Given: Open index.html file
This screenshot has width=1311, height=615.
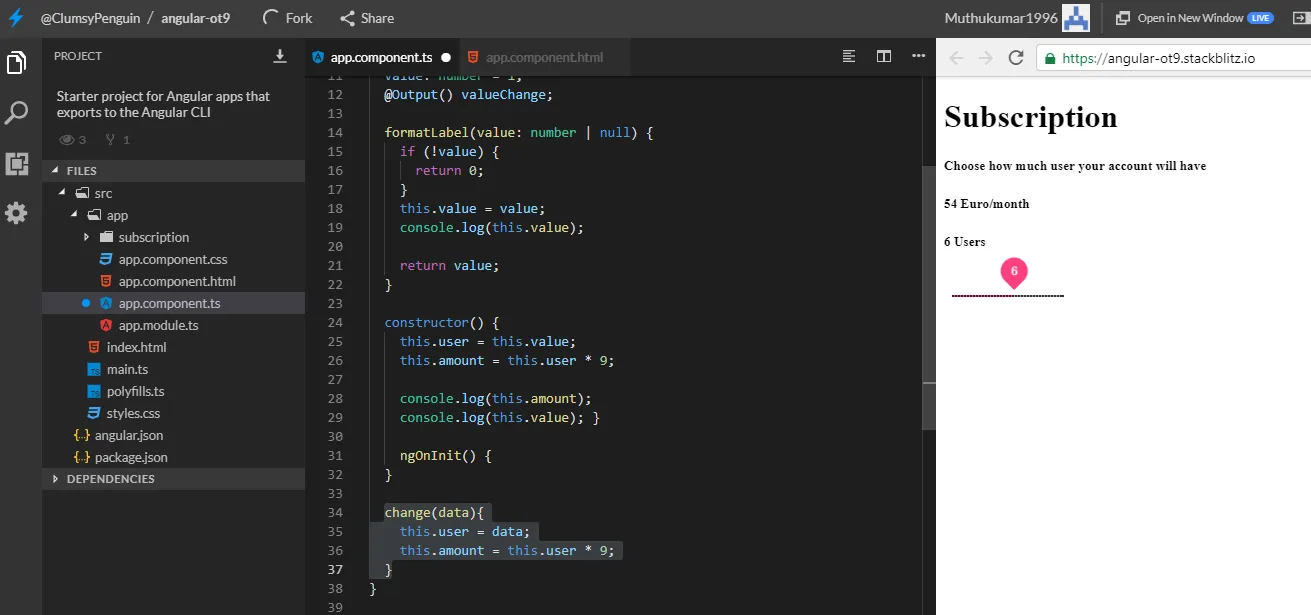Looking at the screenshot, I should [136, 347].
